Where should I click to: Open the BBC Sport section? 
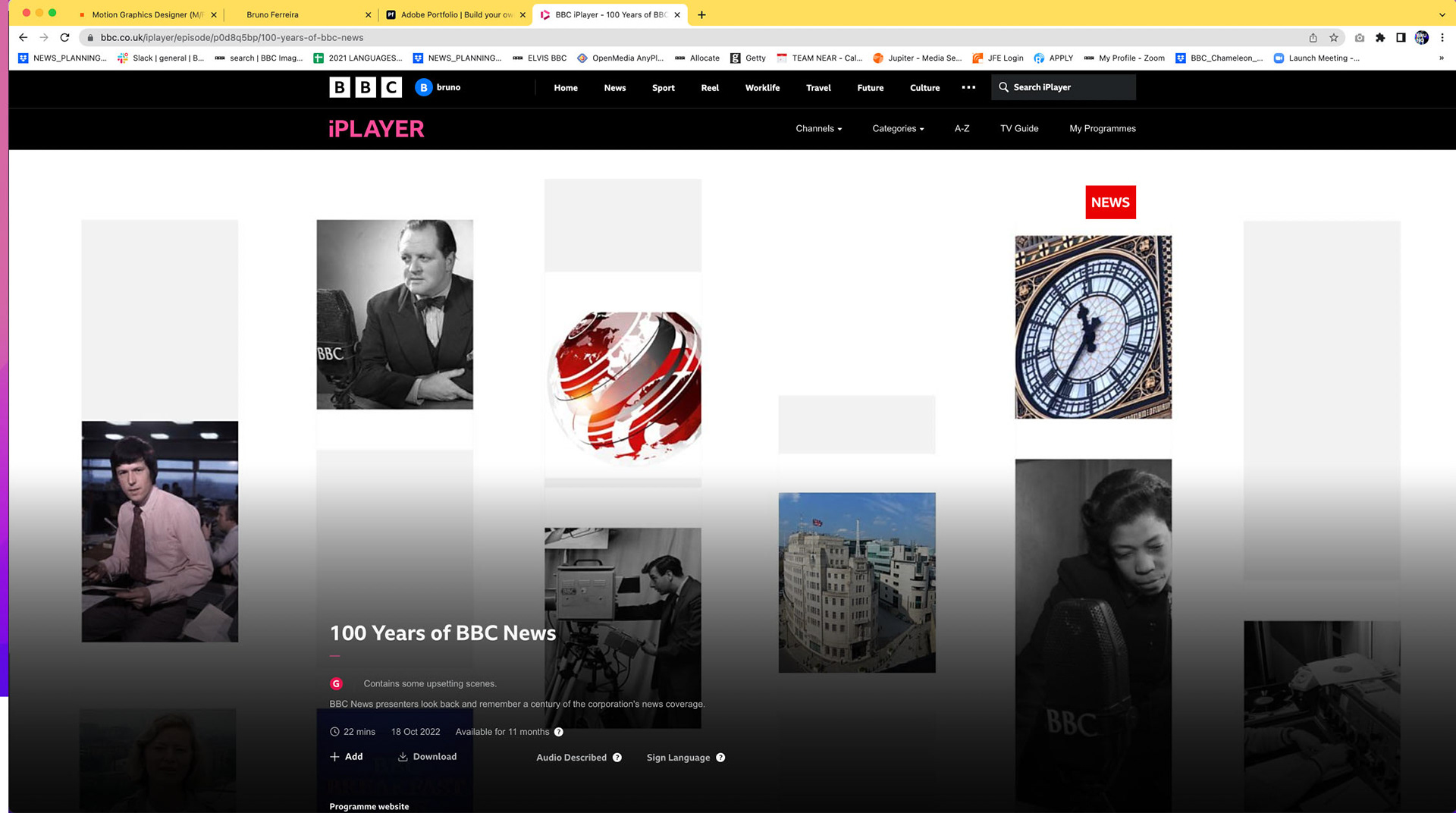(664, 88)
